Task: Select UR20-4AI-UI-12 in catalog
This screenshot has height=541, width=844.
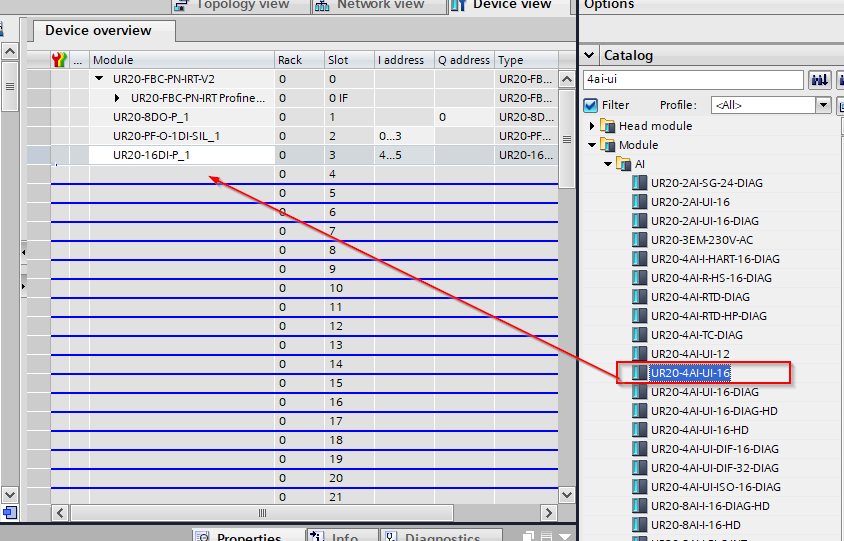Action: click(690, 354)
